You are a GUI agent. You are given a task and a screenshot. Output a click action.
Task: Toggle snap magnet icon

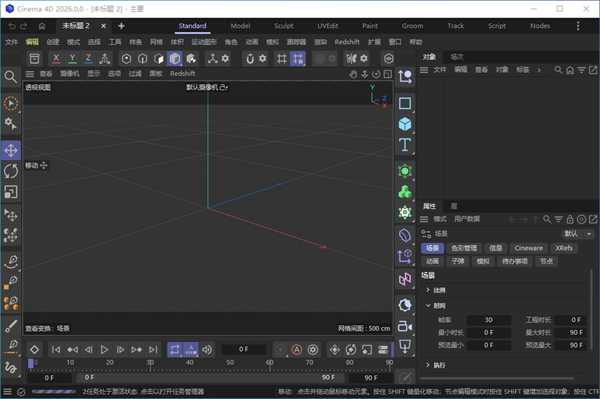pos(250,59)
